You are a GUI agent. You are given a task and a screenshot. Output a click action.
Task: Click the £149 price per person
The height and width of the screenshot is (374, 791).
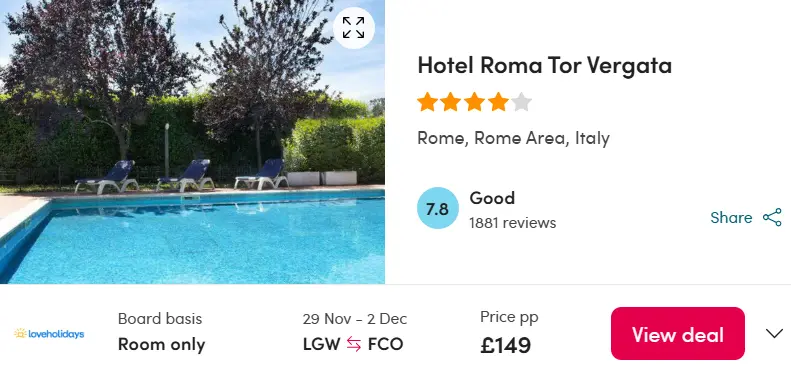click(x=505, y=346)
